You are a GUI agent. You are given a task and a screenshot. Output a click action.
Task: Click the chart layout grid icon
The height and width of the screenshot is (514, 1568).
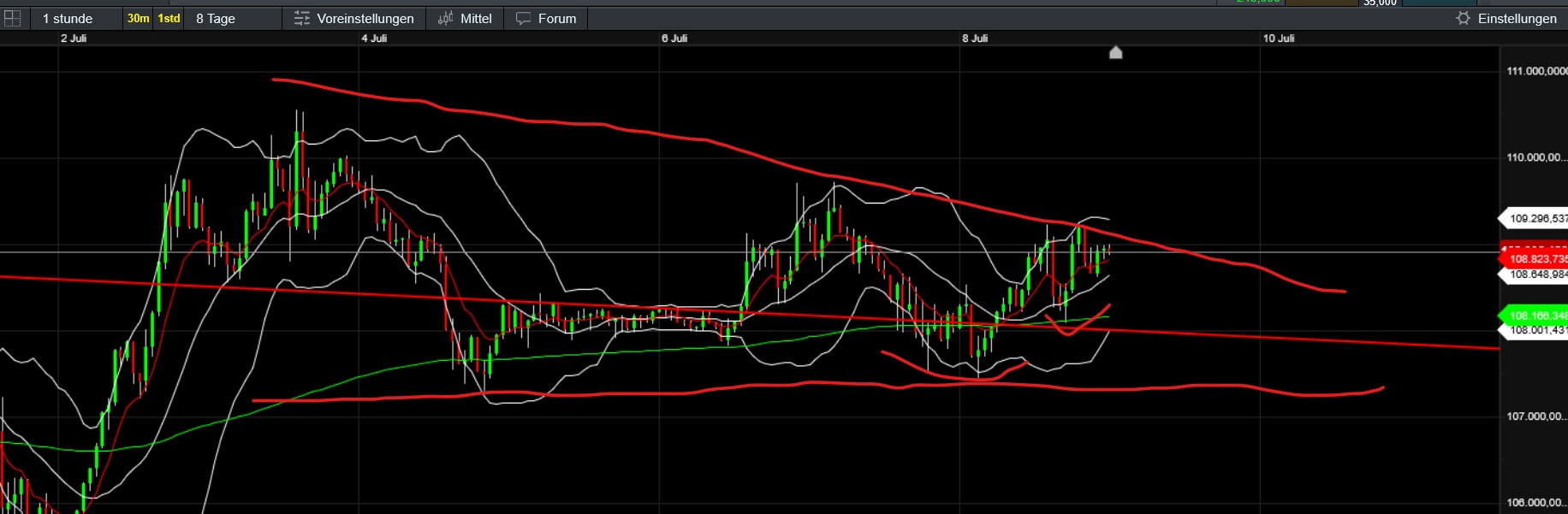[12, 18]
